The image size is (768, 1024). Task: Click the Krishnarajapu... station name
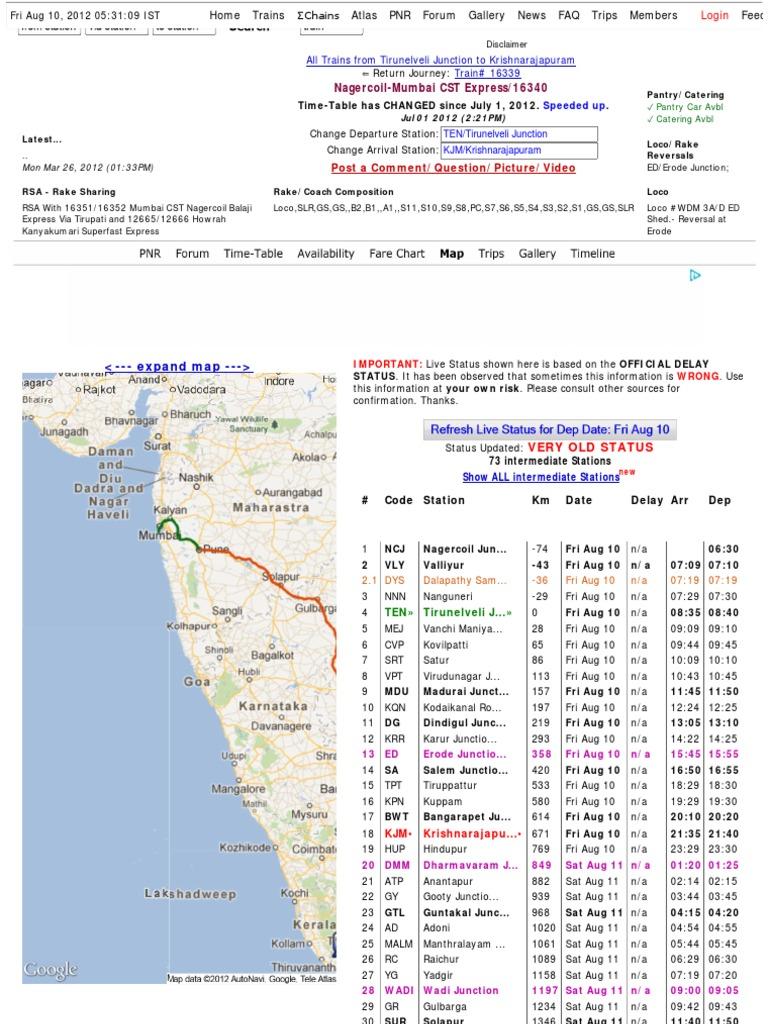(472, 834)
